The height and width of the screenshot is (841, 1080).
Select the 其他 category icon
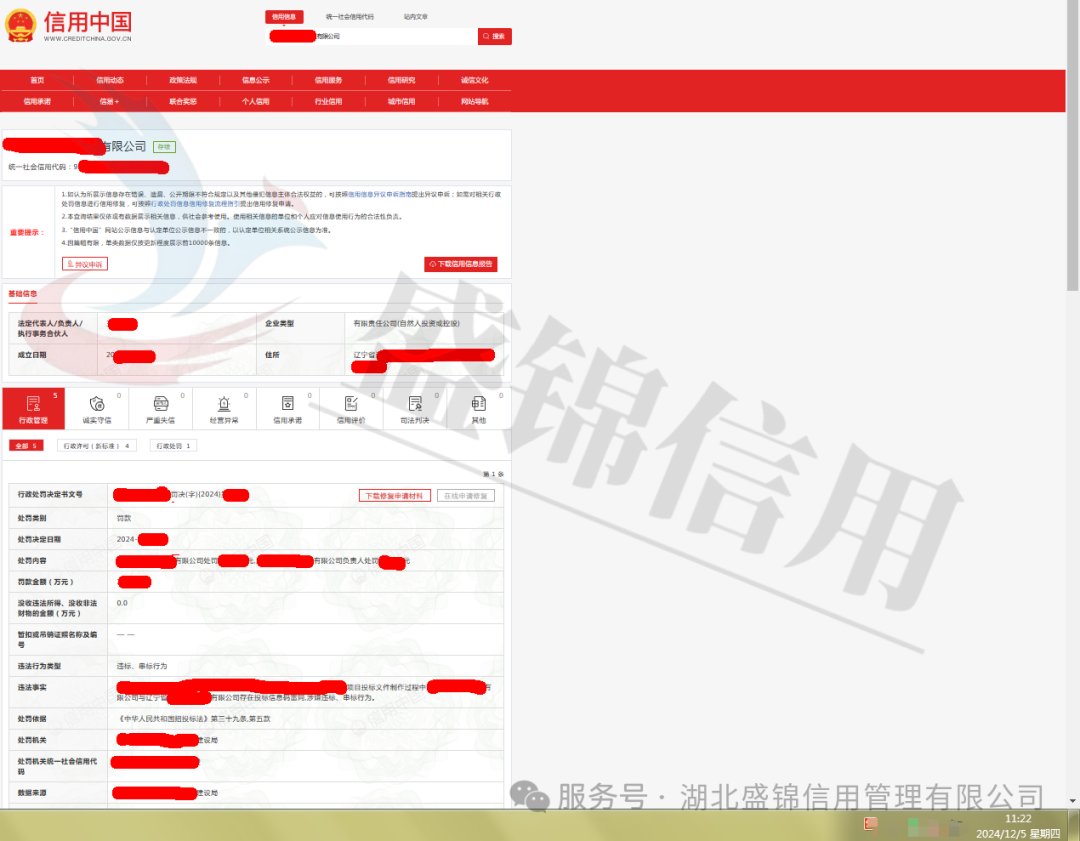pos(479,404)
